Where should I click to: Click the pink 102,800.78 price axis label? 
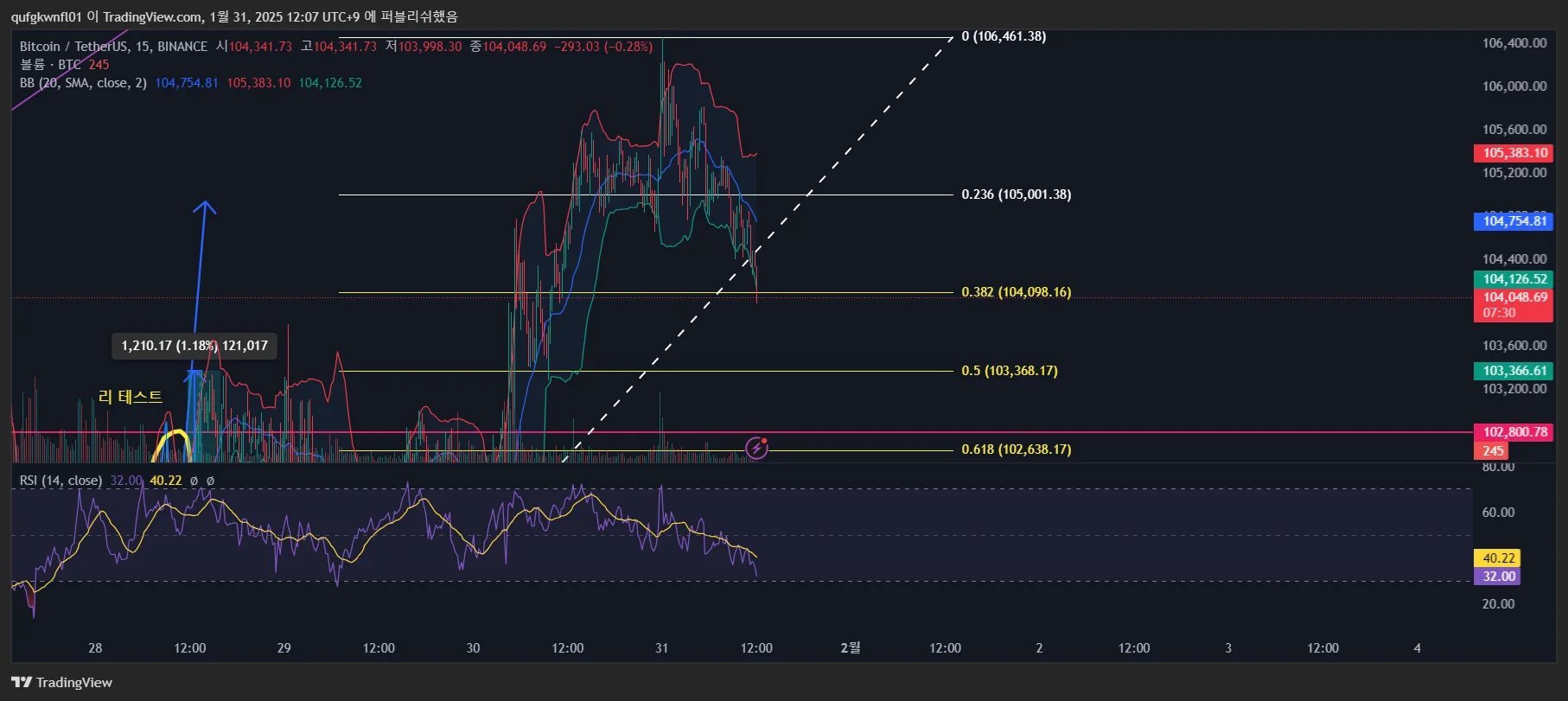point(1514,432)
